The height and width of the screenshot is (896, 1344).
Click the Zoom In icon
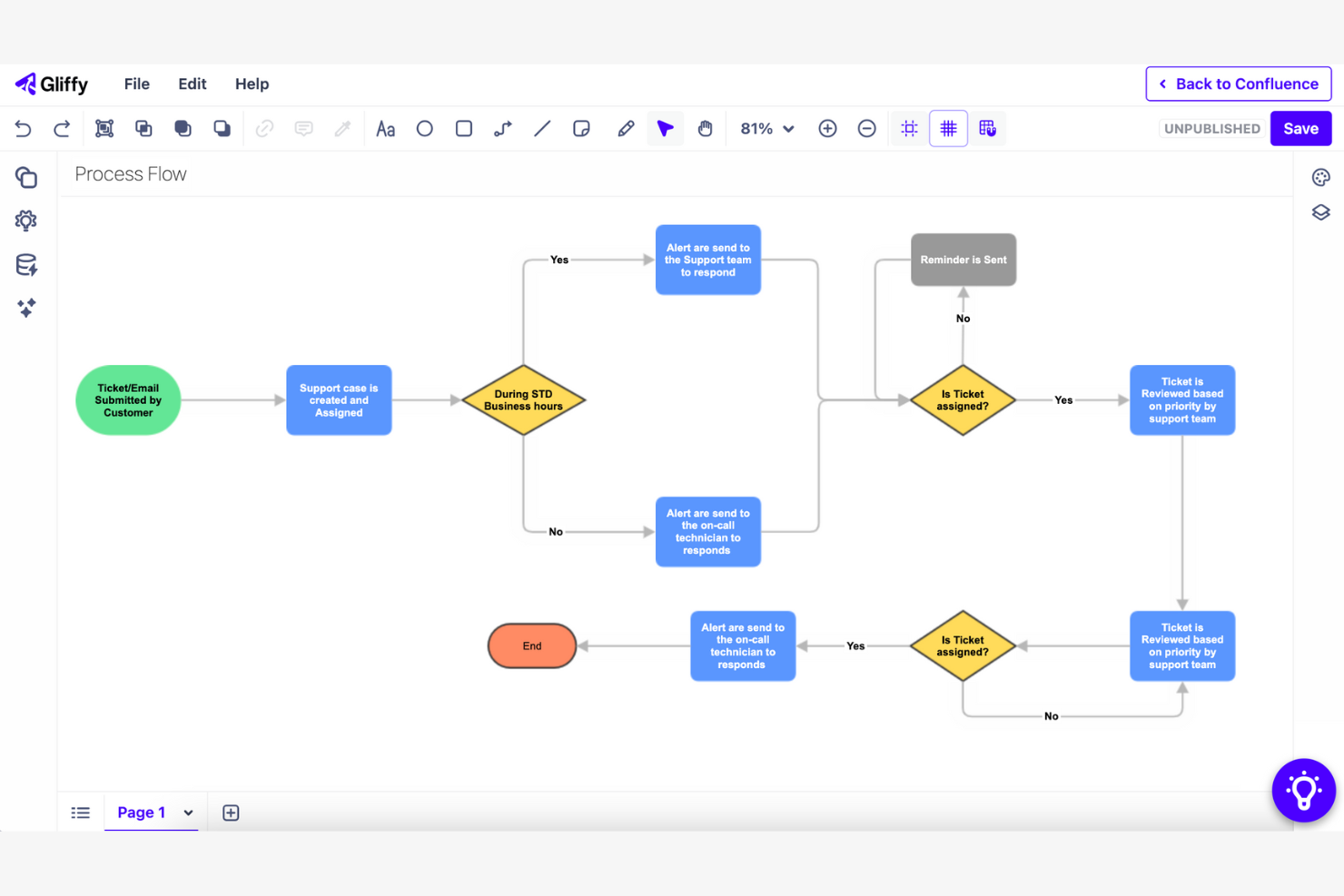(827, 128)
